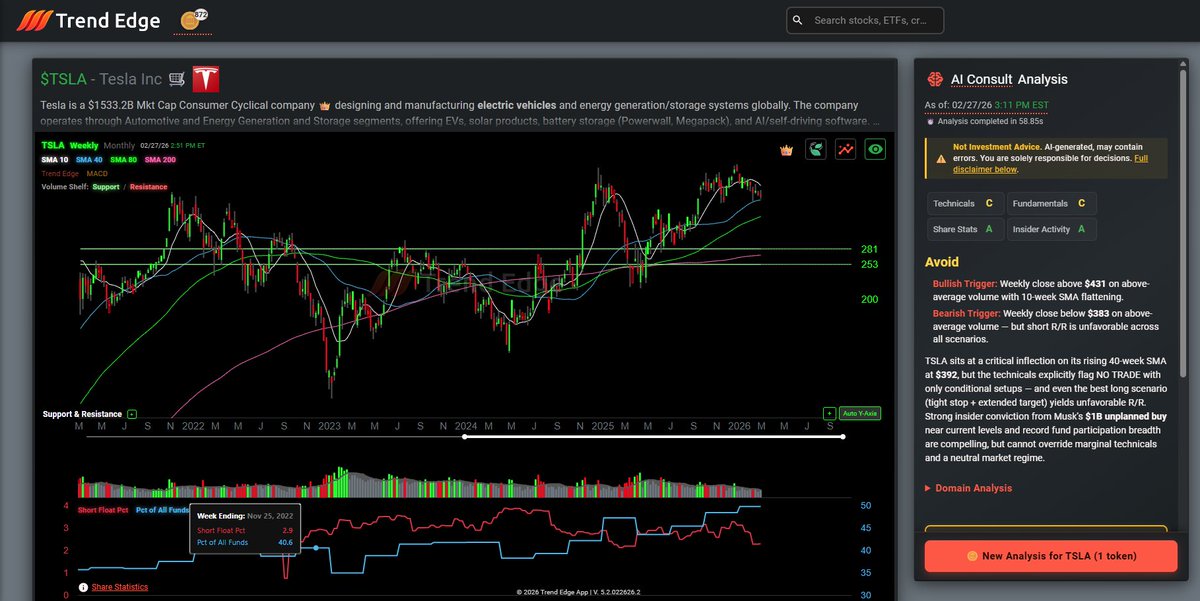Toggle Volume Shelf Support levels
This screenshot has width=1200, height=601.
(105, 187)
